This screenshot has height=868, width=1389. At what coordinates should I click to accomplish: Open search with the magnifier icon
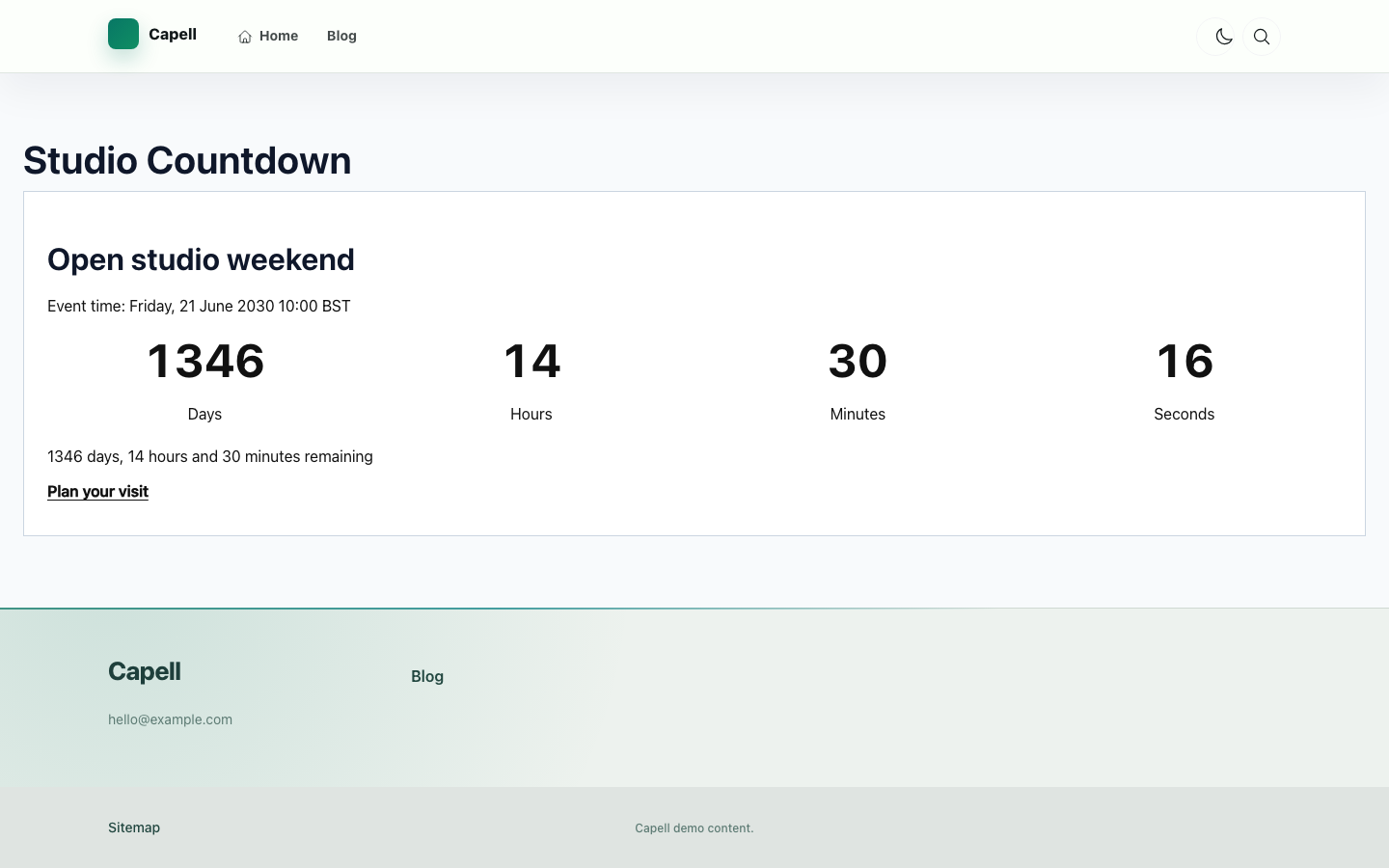(1261, 37)
